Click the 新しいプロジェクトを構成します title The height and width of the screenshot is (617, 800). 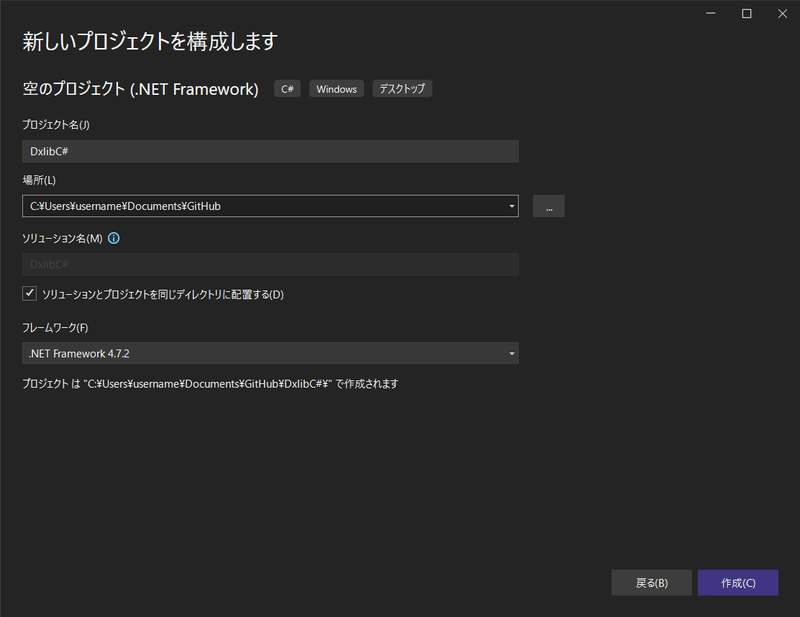point(150,41)
